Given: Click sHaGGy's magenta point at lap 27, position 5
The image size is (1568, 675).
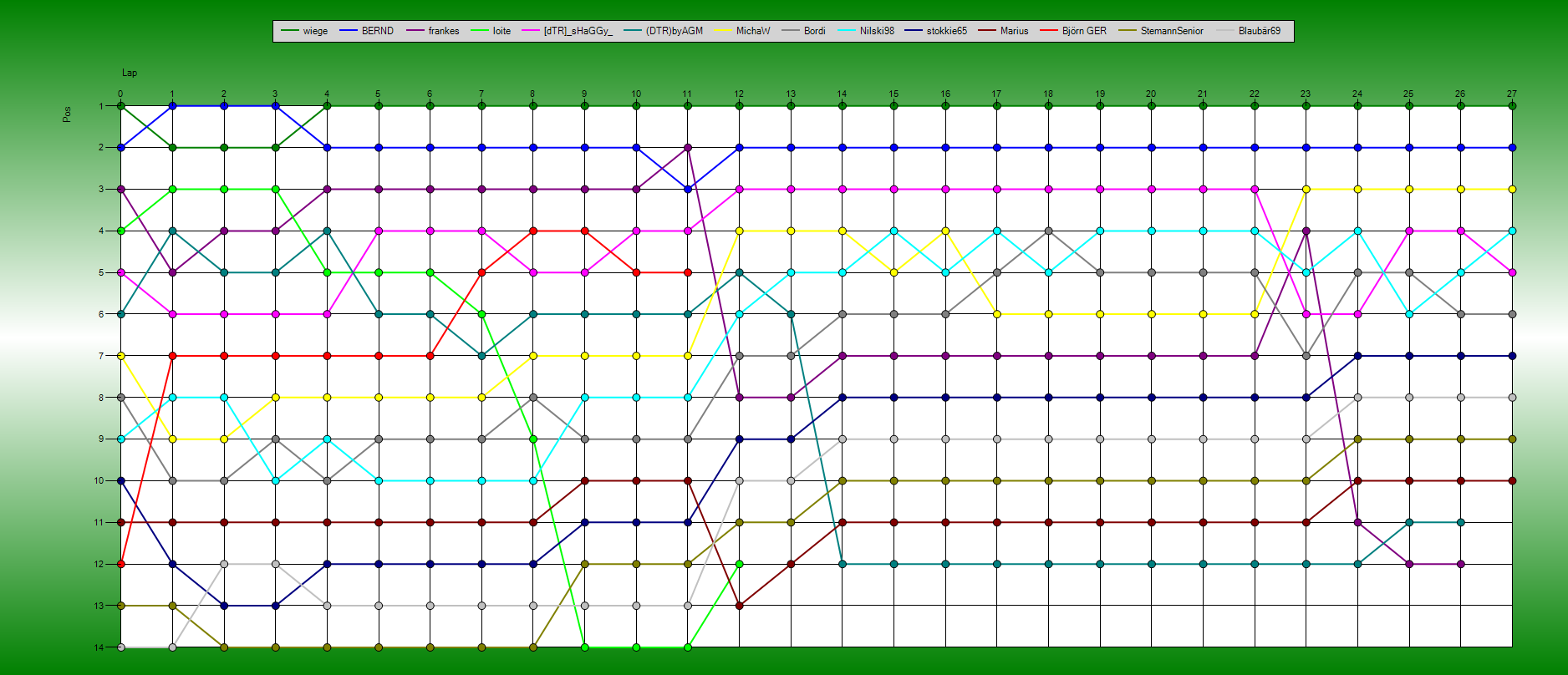Looking at the screenshot, I should 1512,272.
